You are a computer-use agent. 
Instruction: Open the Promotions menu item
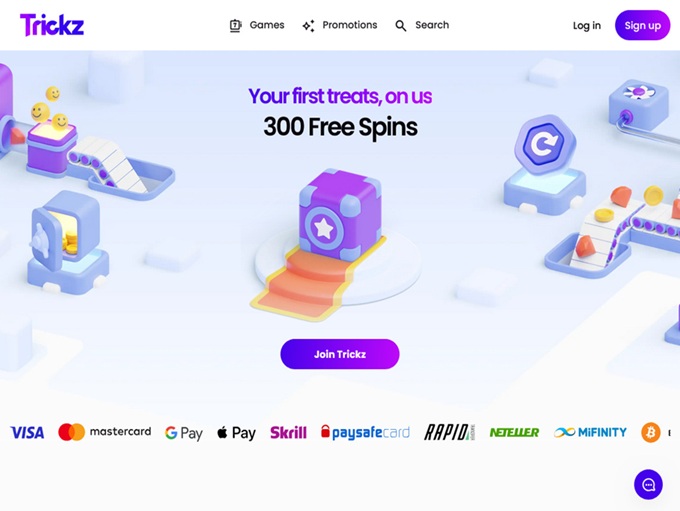pyautogui.click(x=340, y=25)
